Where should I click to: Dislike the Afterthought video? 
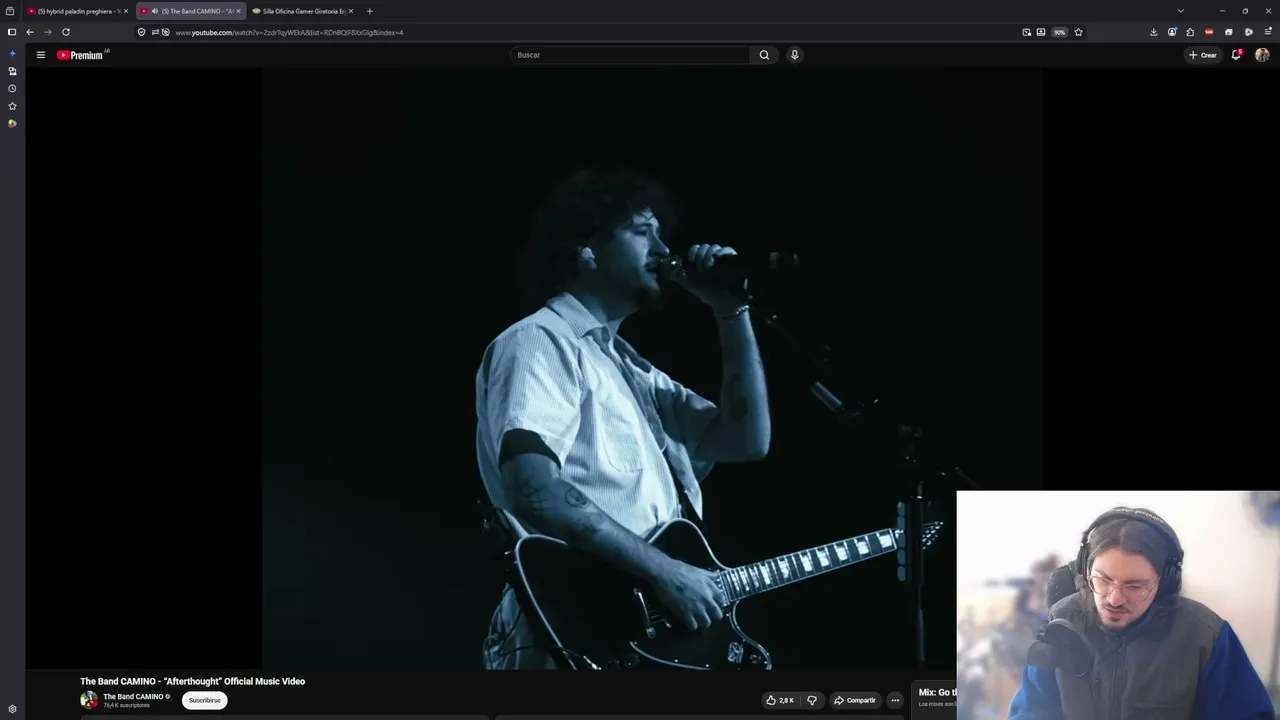[x=812, y=700]
